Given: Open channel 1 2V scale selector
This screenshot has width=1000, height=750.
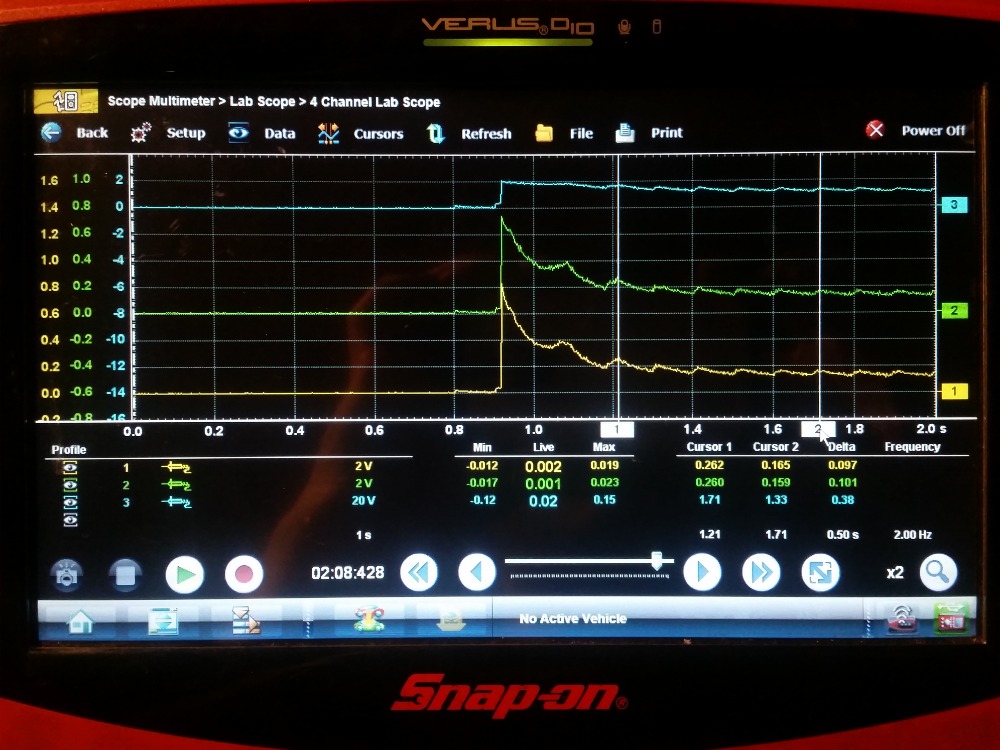Looking at the screenshot, I should click(x=362, y=467).
